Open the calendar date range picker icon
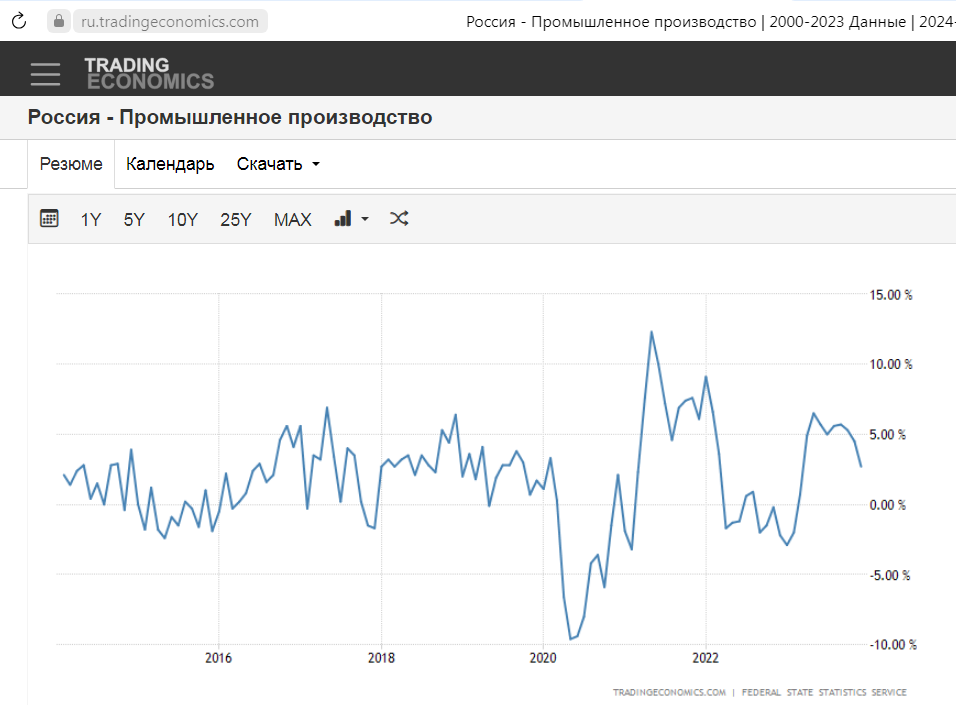The height and width of the screenshot is (705, 956). (x=49, y=218)
